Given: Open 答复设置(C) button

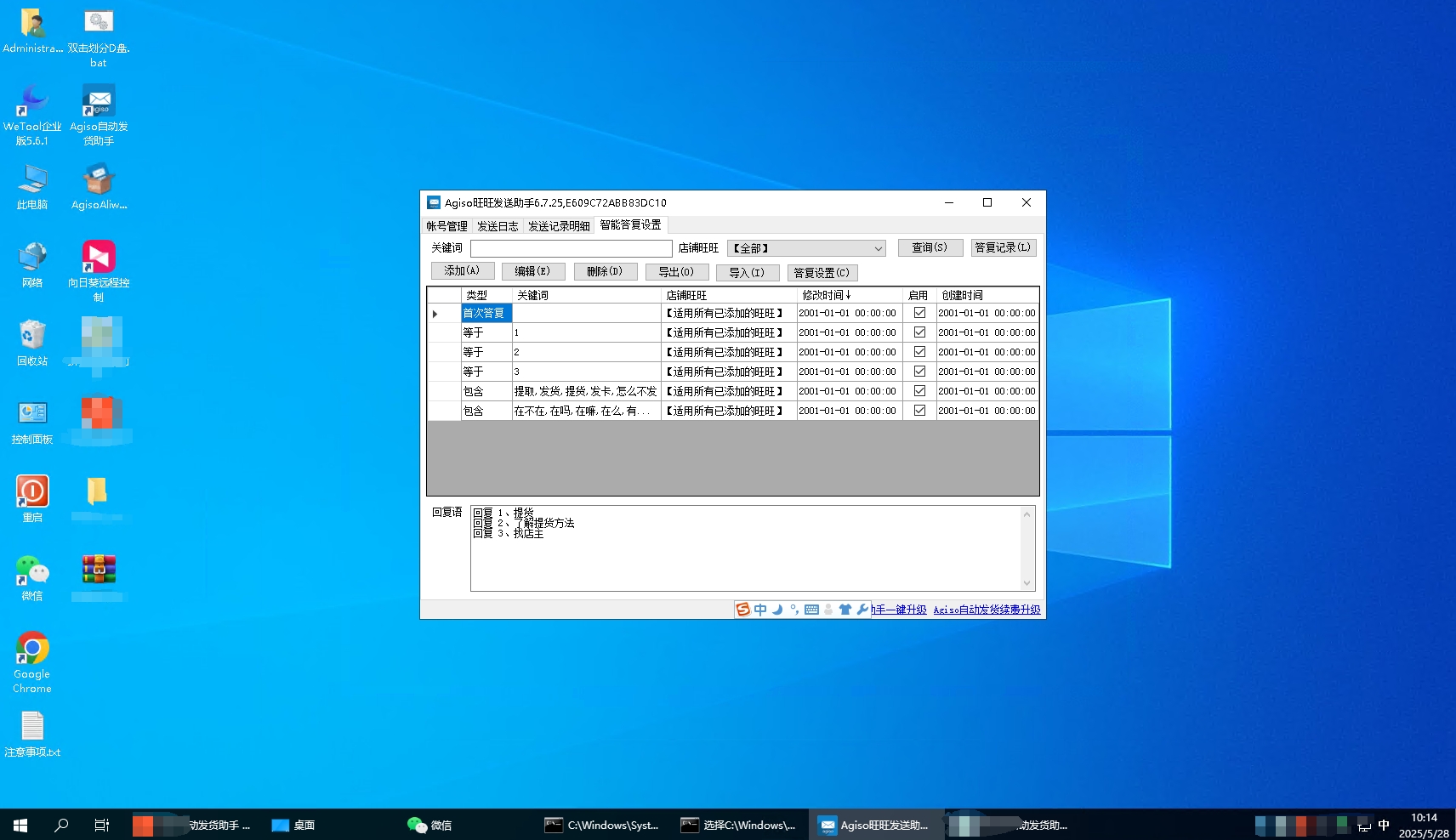Looking at the screenshot, I should tap(822, 273).
